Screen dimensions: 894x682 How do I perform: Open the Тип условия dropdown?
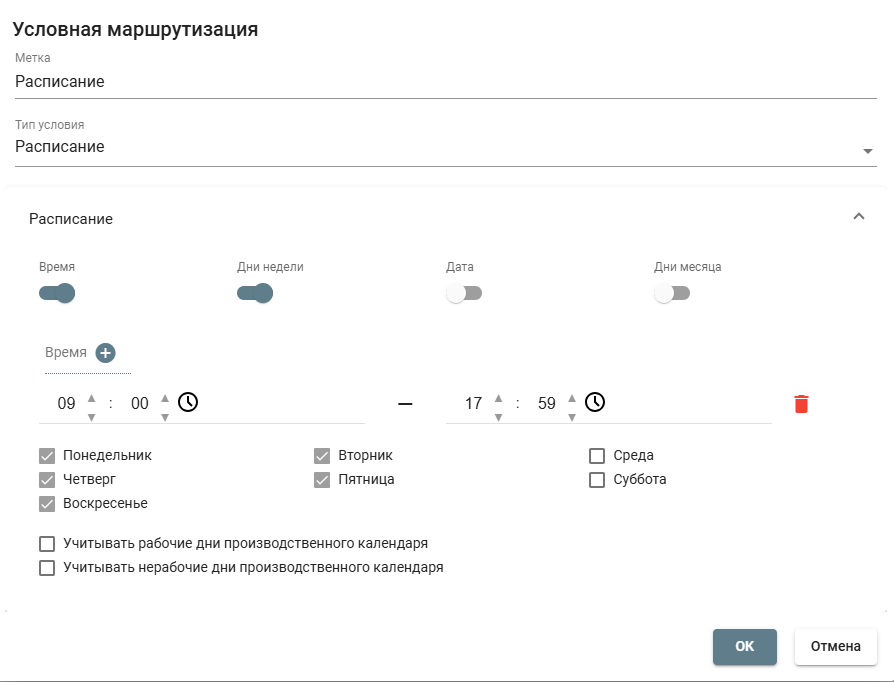(445, 147)
